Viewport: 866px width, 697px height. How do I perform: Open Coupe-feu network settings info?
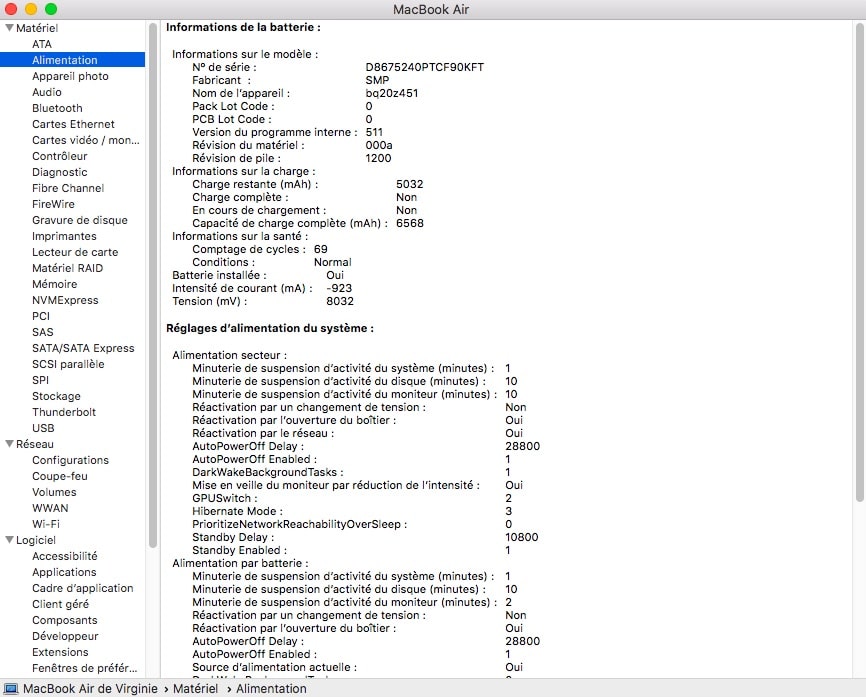coord(59,476)
